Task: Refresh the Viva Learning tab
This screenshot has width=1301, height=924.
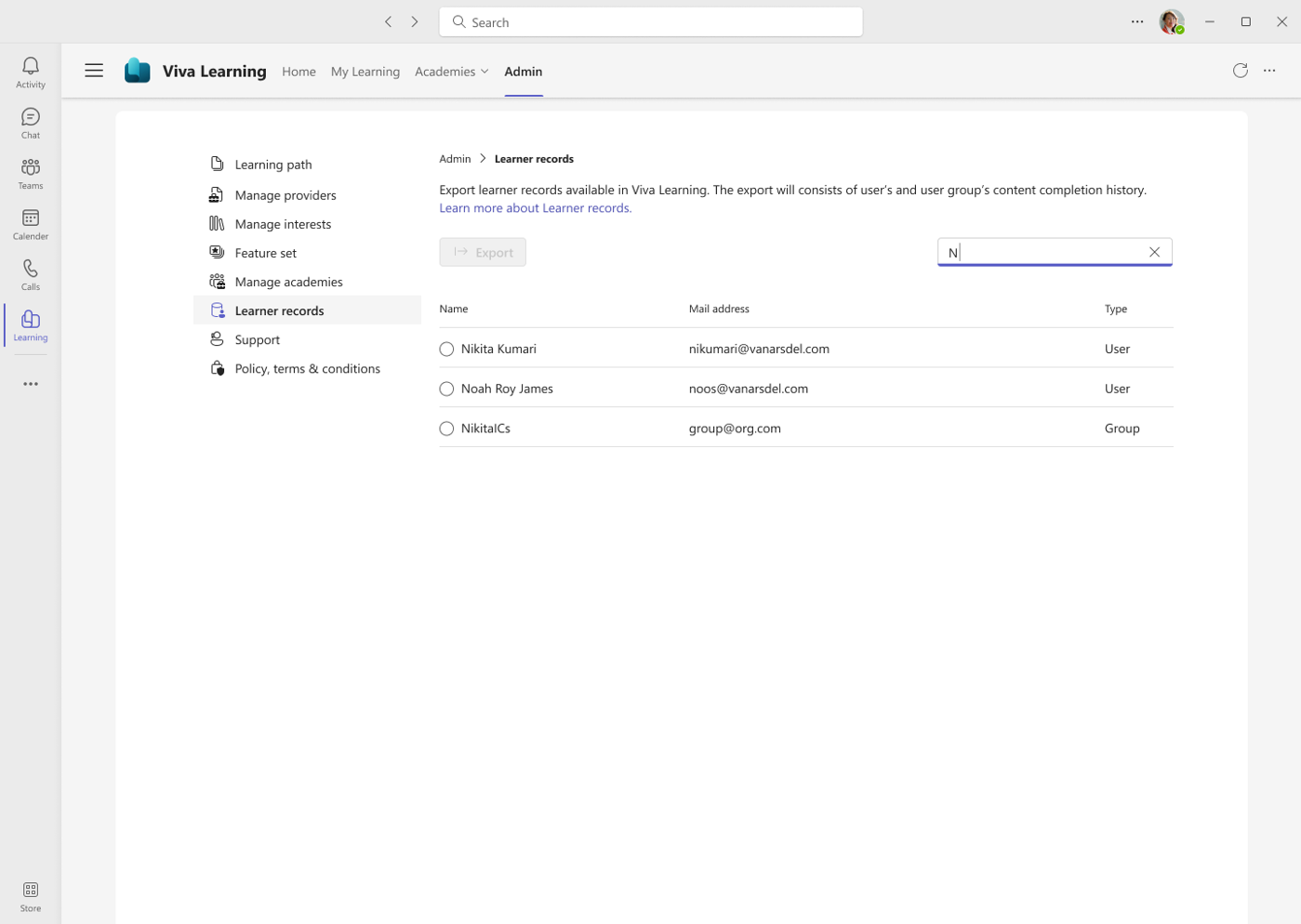Action: [x=1241, y=71]
